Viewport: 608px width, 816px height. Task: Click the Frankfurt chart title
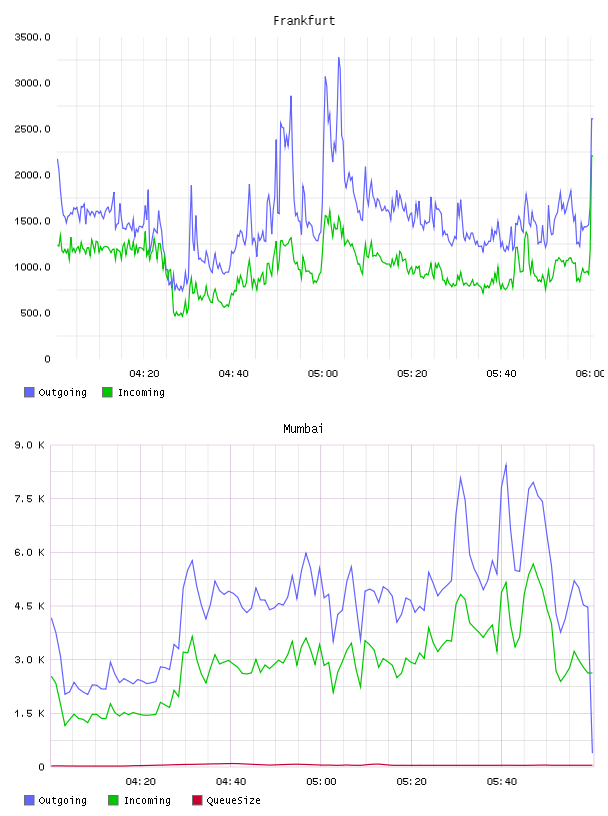pyautogui.click(x=304, y=21)
